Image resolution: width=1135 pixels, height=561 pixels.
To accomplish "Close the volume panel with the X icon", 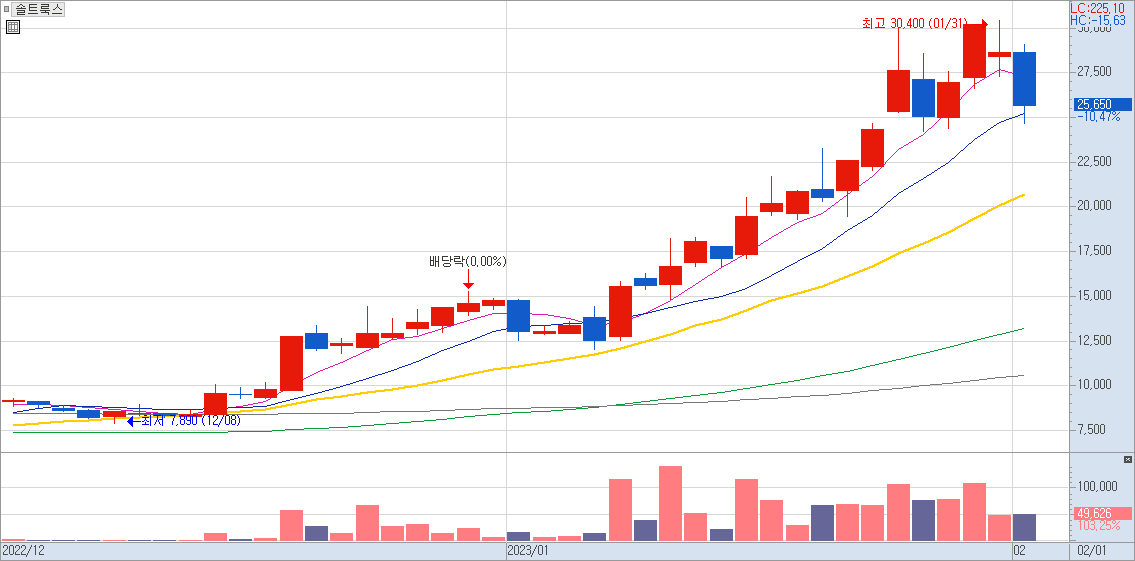I will [x=1127, y=460].
